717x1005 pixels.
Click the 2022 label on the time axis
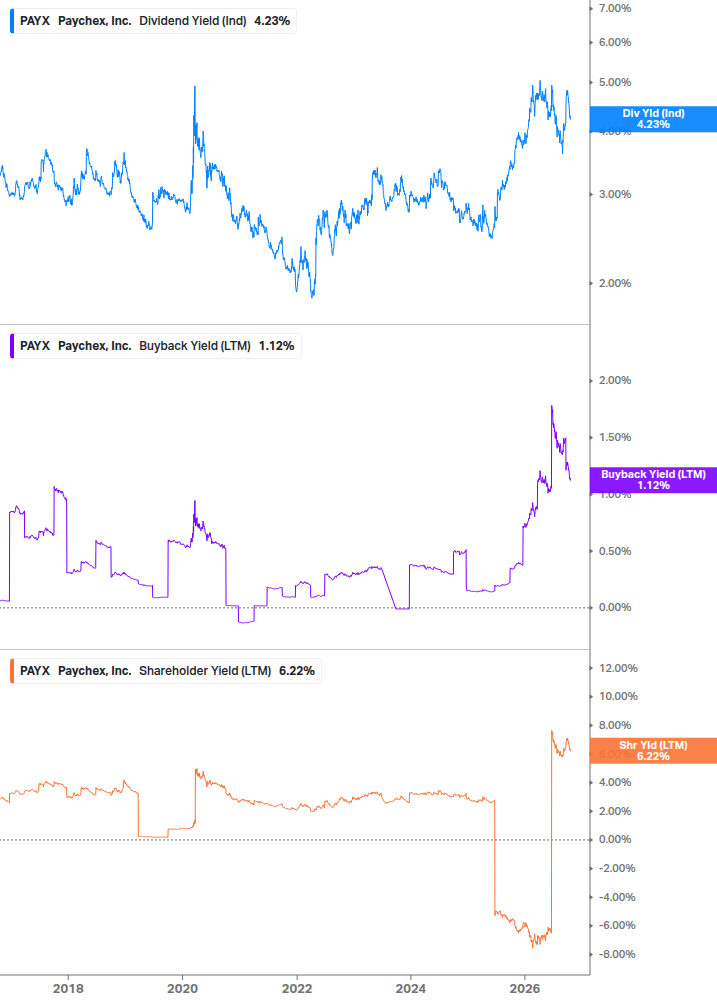297,988
